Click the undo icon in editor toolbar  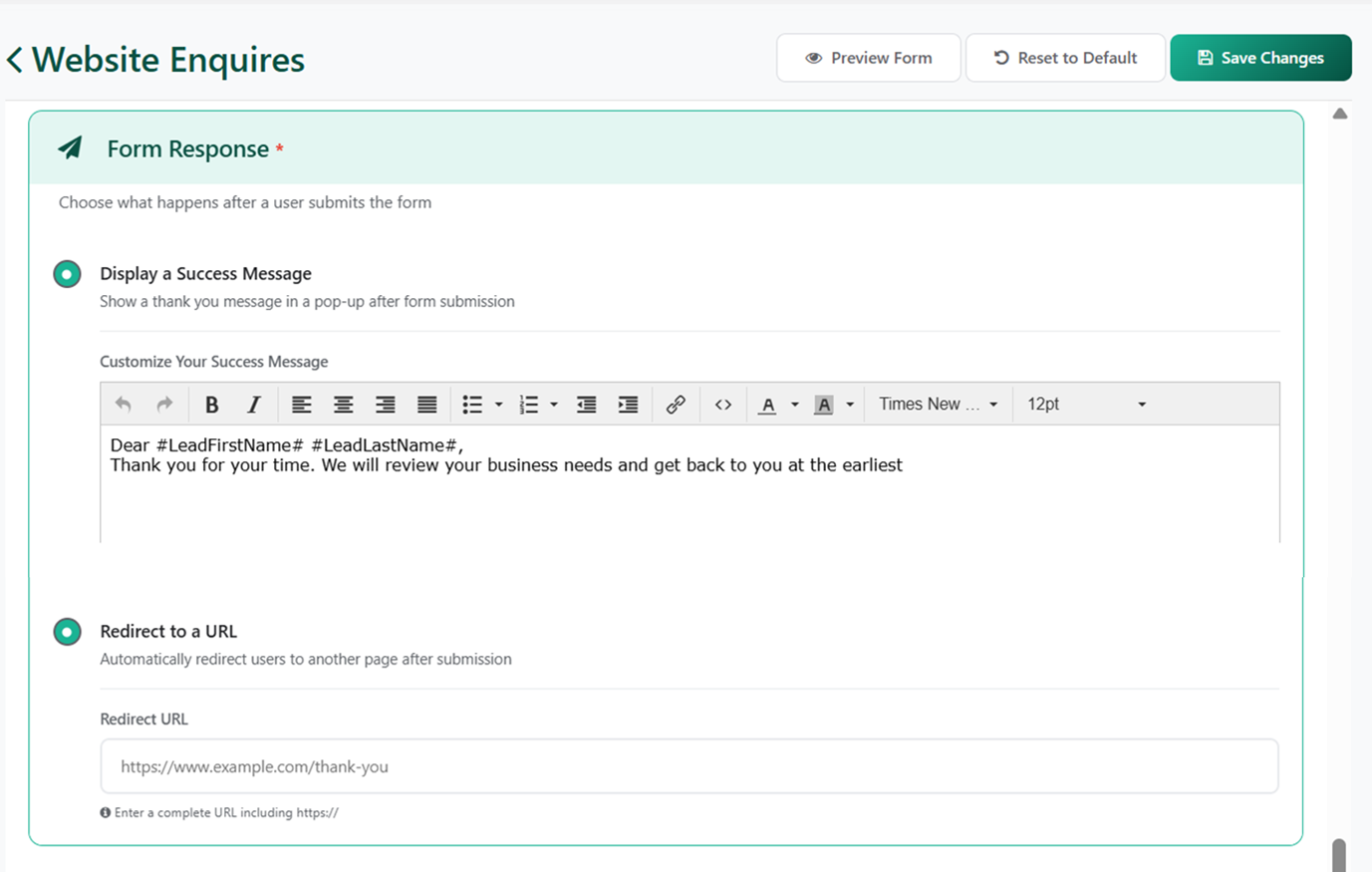(123, 404)
